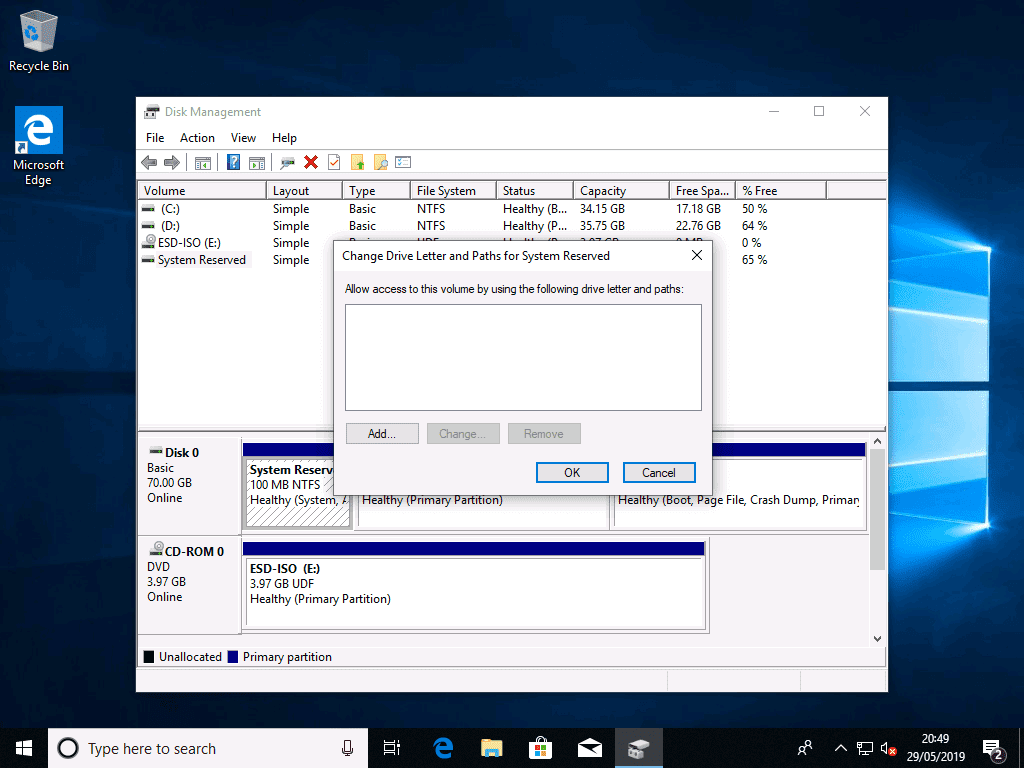Click the Properties checkmark page icon

point(334,163)
